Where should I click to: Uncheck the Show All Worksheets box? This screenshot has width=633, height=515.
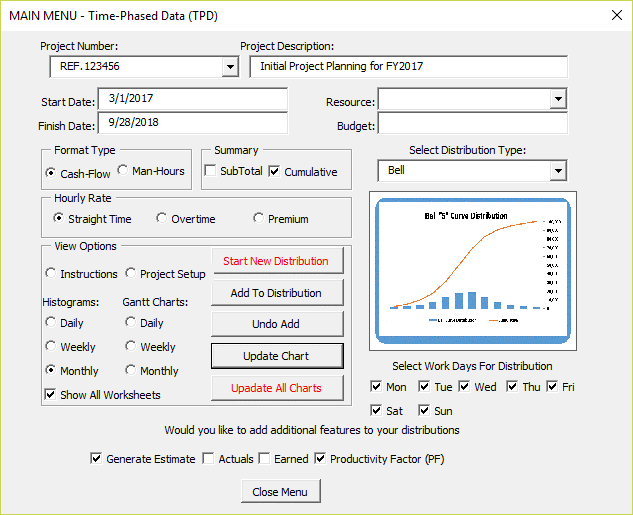pyautogui.click(x=51, y=395)
